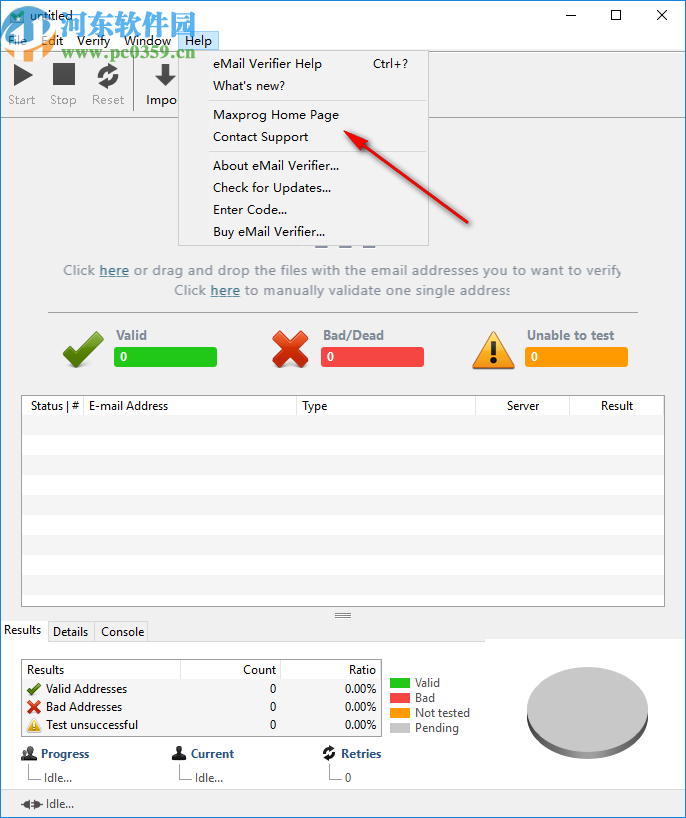Click the Count column header
Screen dimensions: 686x818
231,670
